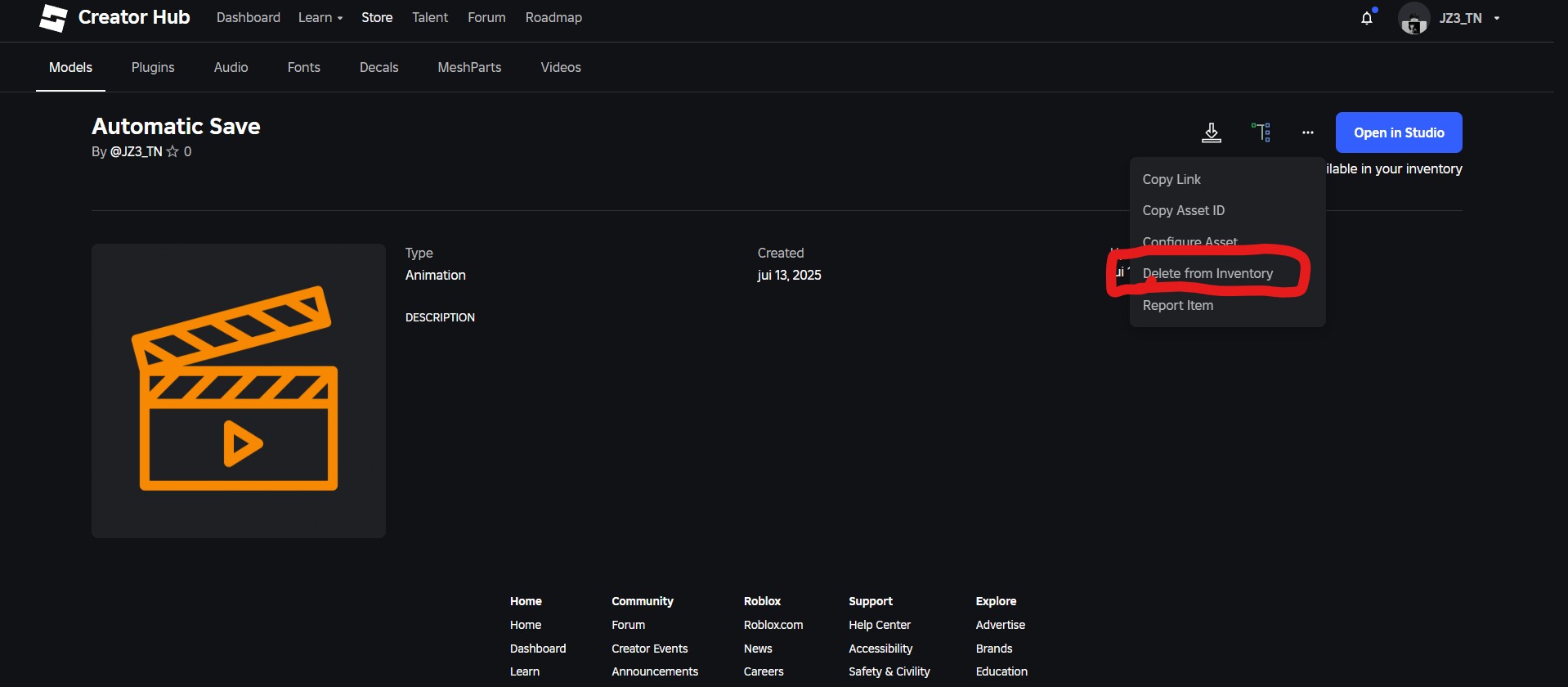
Task: Choose Configure Asset from the menu
Action: pyautogui.click(x=1227, y=242)
